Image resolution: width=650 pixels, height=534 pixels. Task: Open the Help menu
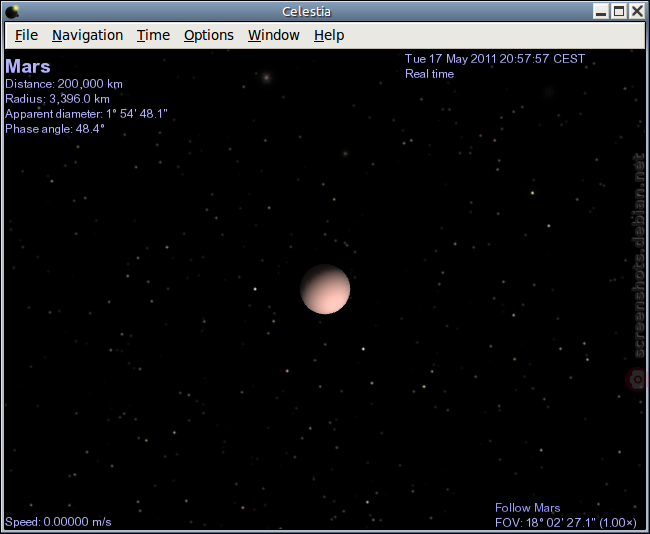coord(329,35)
